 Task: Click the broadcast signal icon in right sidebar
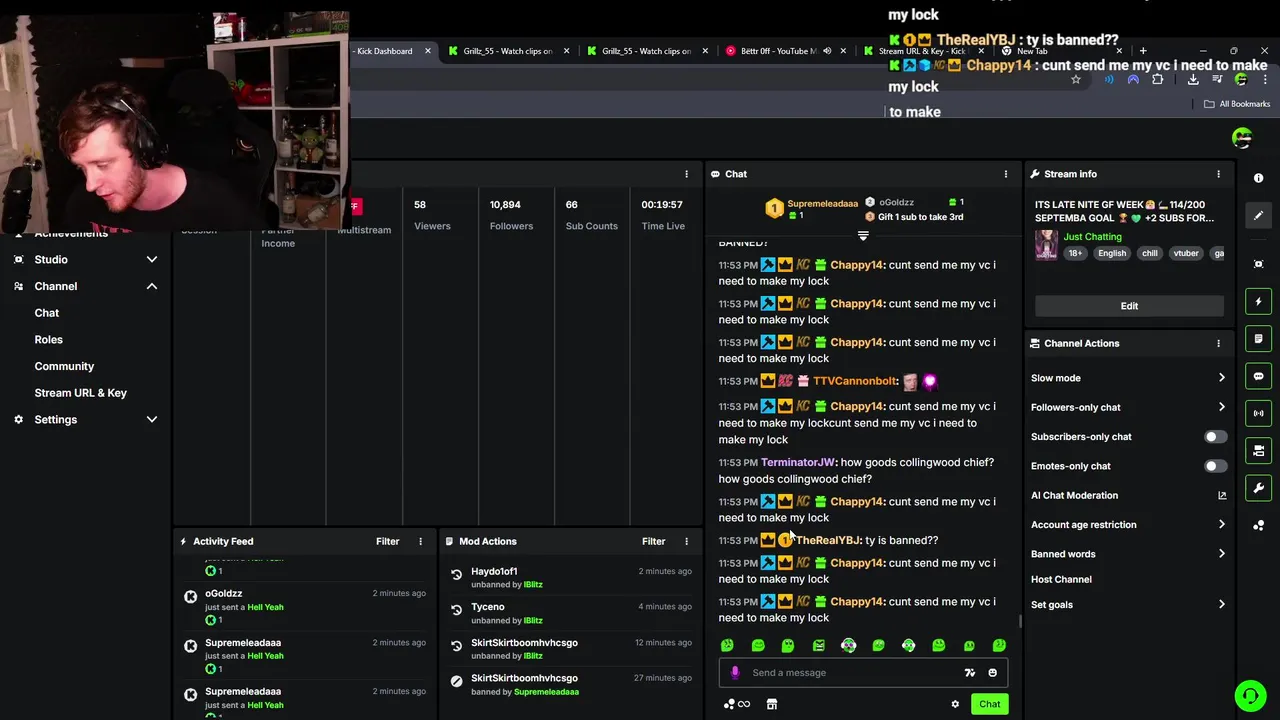tap(1258, 413)
